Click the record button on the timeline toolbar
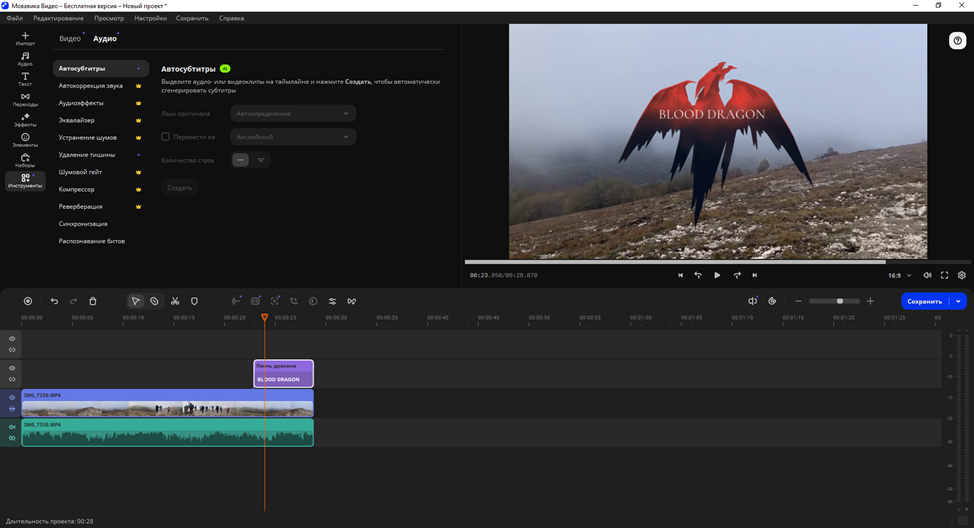This screenshot has height=528, width=974. (x=27, y=301)
